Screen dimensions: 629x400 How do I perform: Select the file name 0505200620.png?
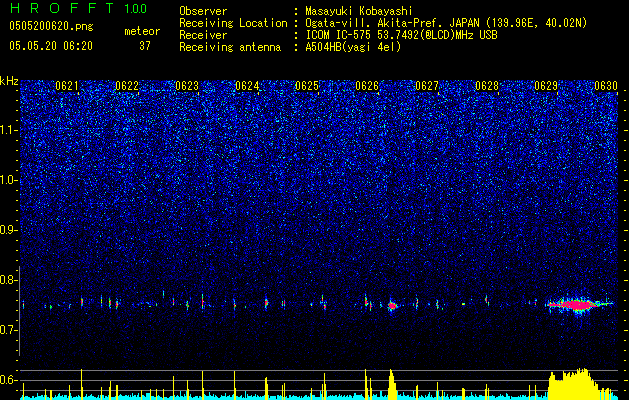coord(51,26)
